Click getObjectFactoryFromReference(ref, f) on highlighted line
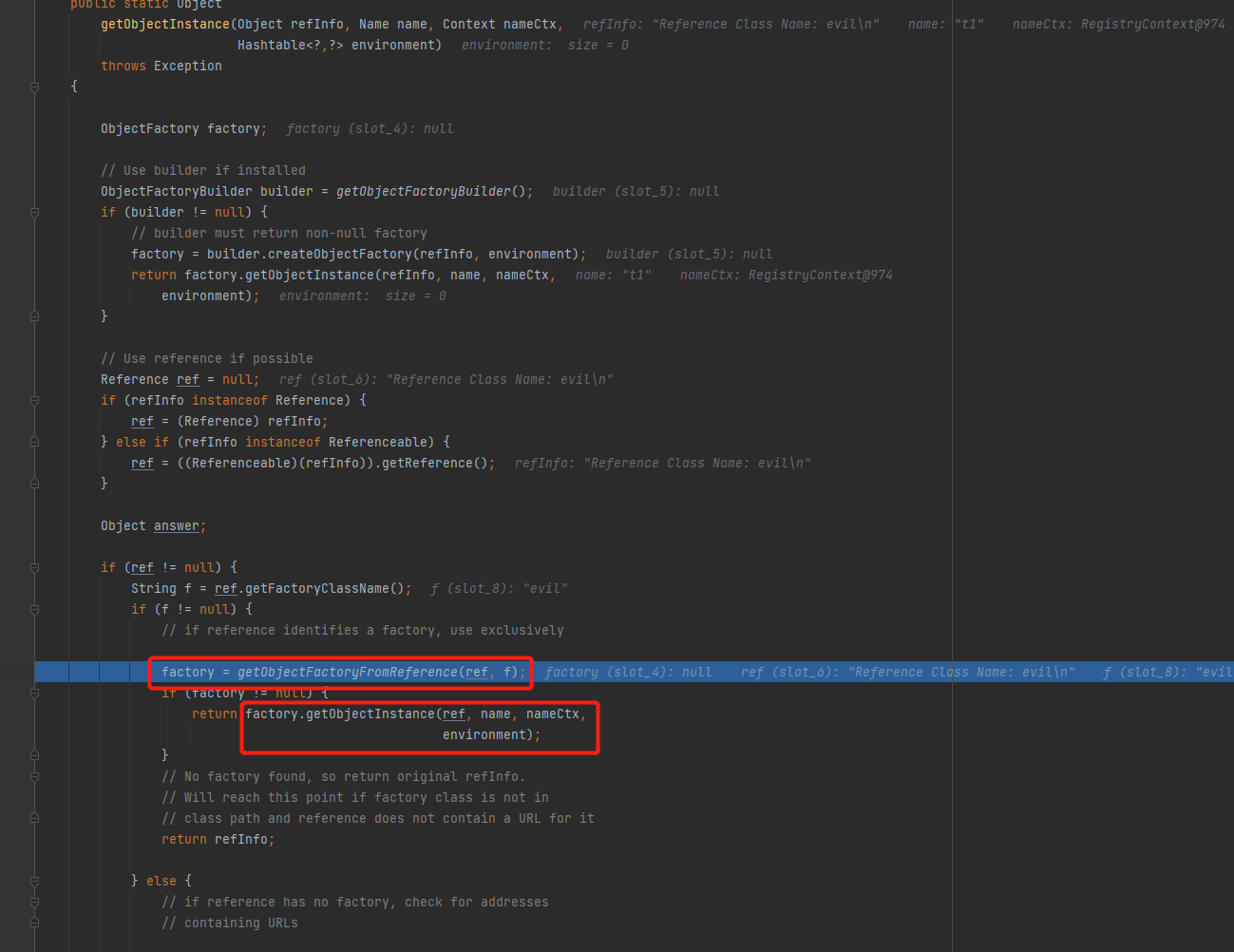 pos(378,672)
